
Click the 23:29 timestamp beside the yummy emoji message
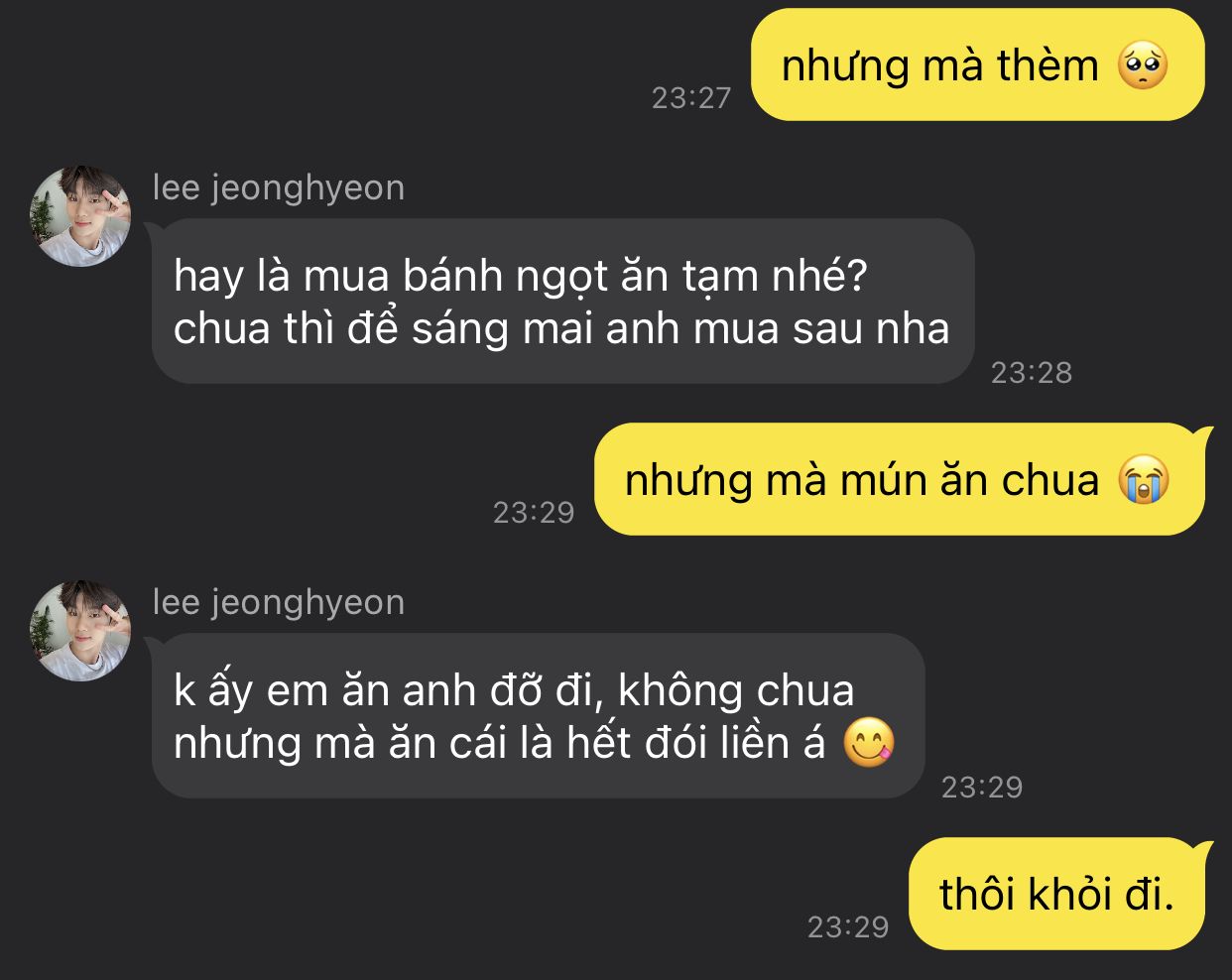(982, 787)
